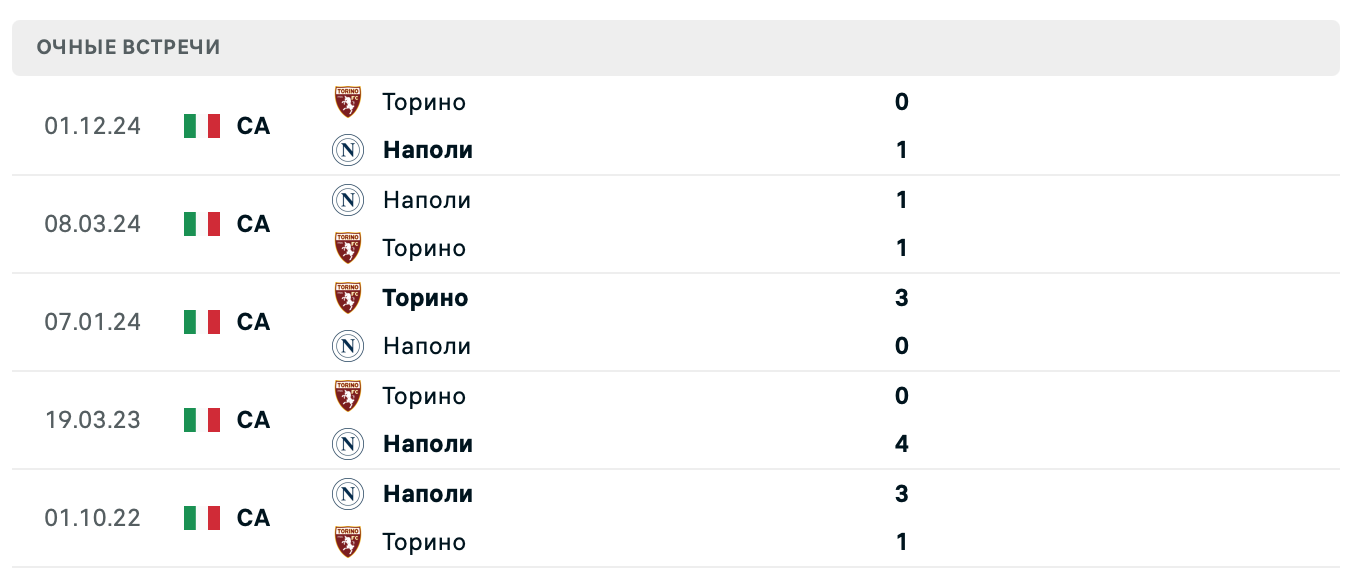Select the Napoli emblem in the 07.01.24 row

[x=347, y=346]
